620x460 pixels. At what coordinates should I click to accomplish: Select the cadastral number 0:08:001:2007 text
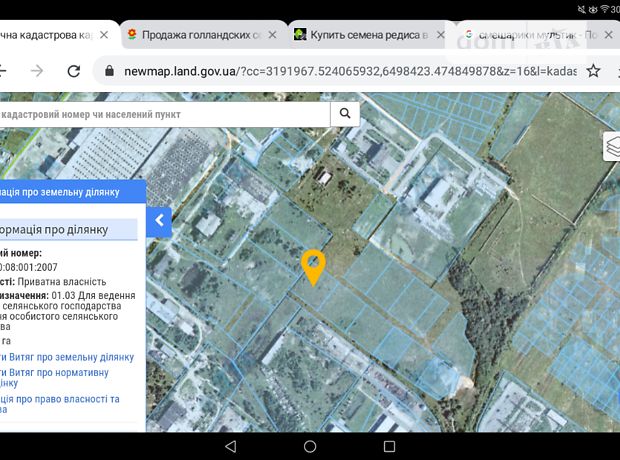(x=28, y=267)
